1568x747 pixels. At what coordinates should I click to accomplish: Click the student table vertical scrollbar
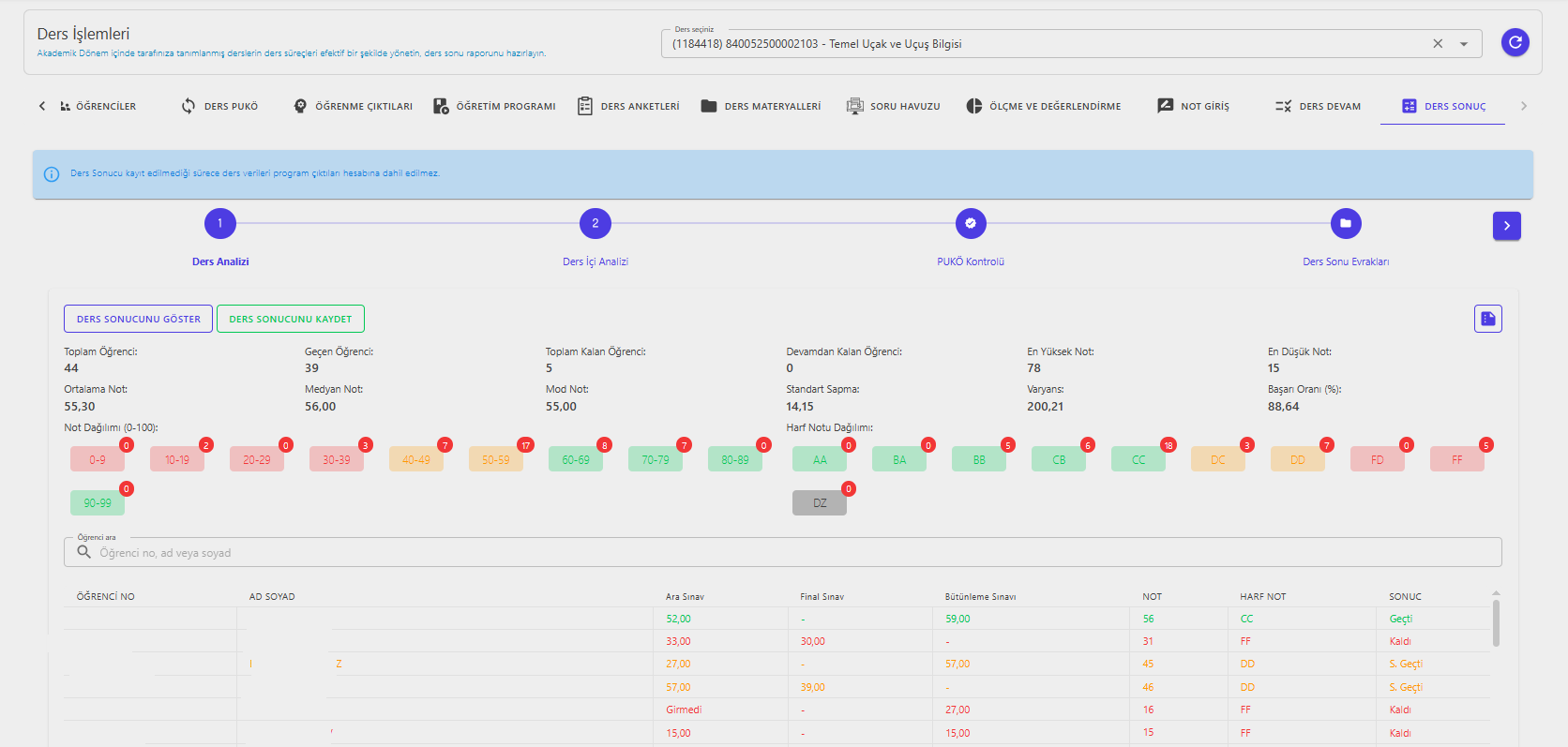[x=1496, y=622]
